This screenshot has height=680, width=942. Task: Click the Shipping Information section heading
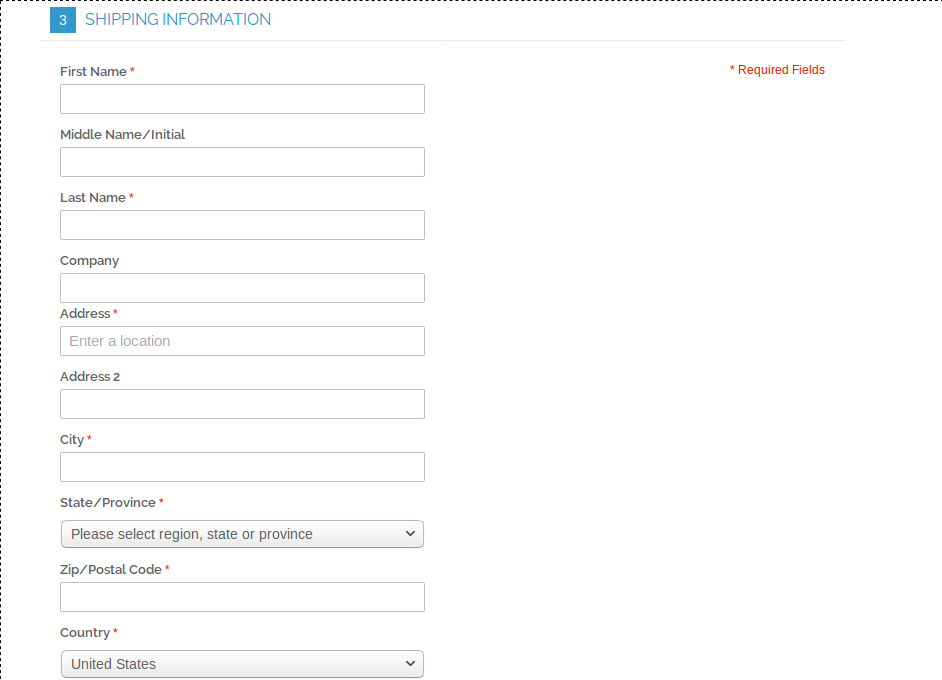point(178,20)
